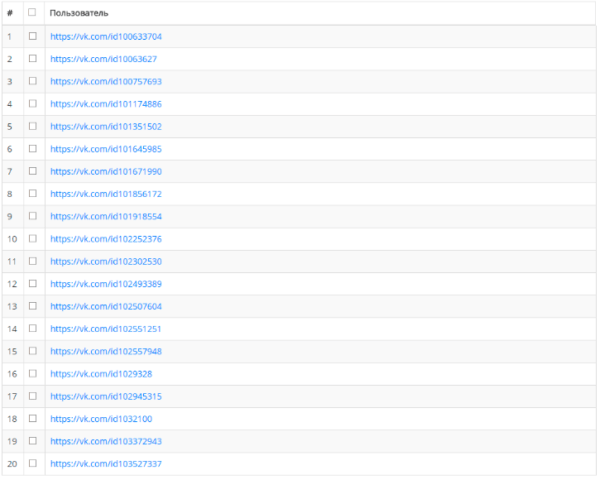Open link https://vk.com/id102557948
Viewport: 600px width, 480px height.
(x=106, y=351)
